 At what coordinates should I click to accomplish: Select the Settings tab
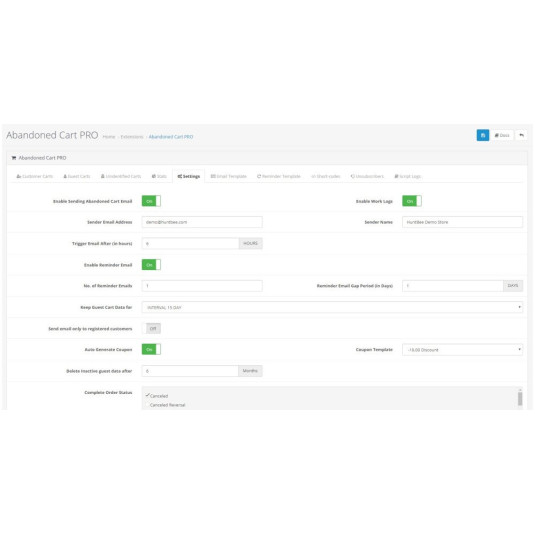coord(189,176)
